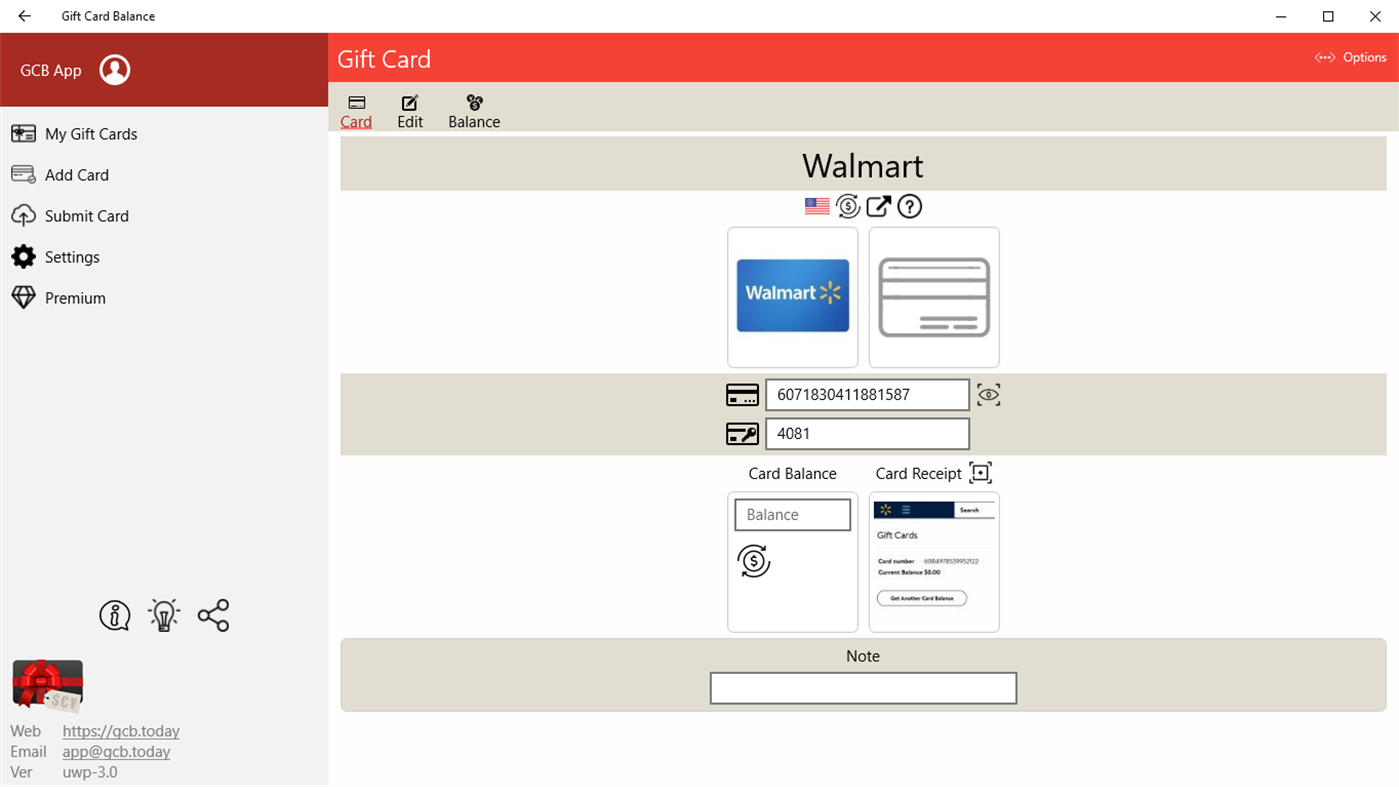
Task: Open the Options menu in the red header
Action: pos(1349,57)
